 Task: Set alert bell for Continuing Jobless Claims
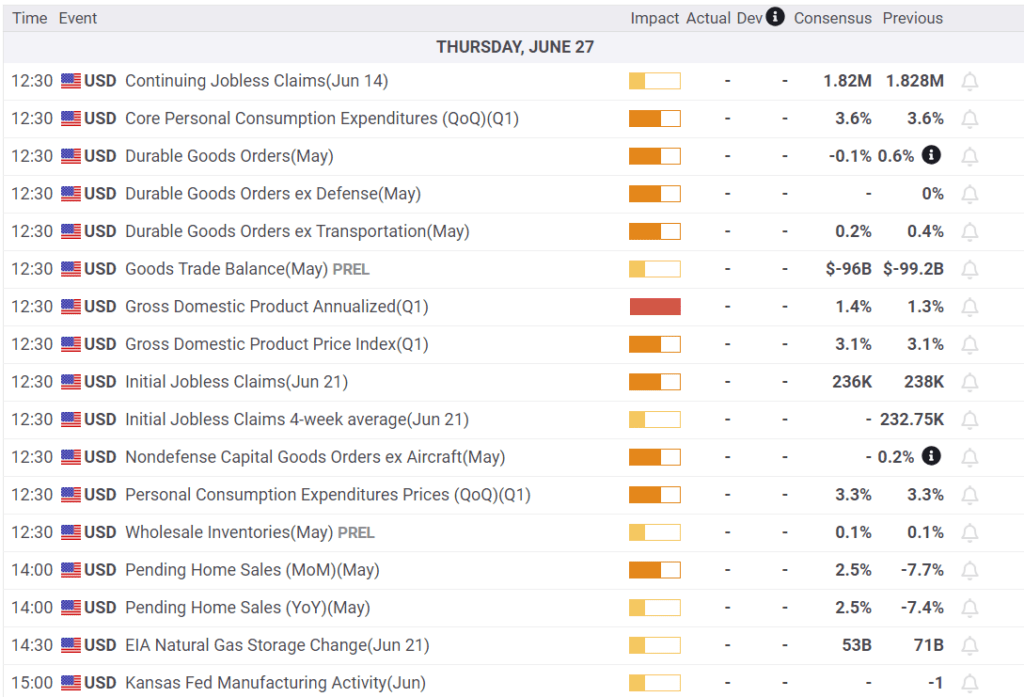click(x=970, y=82)
